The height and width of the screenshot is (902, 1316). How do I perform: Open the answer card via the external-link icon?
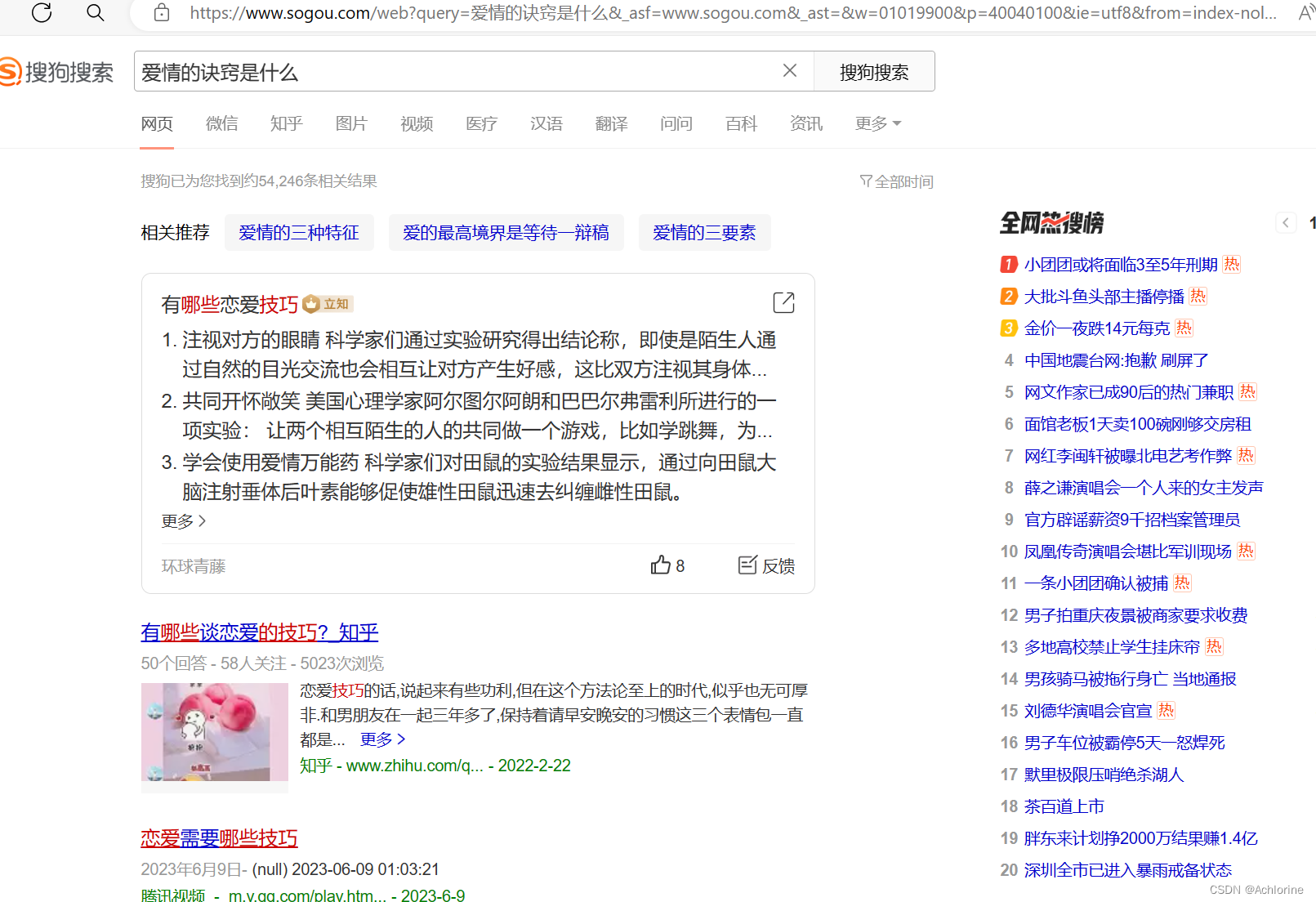(783, 302)
